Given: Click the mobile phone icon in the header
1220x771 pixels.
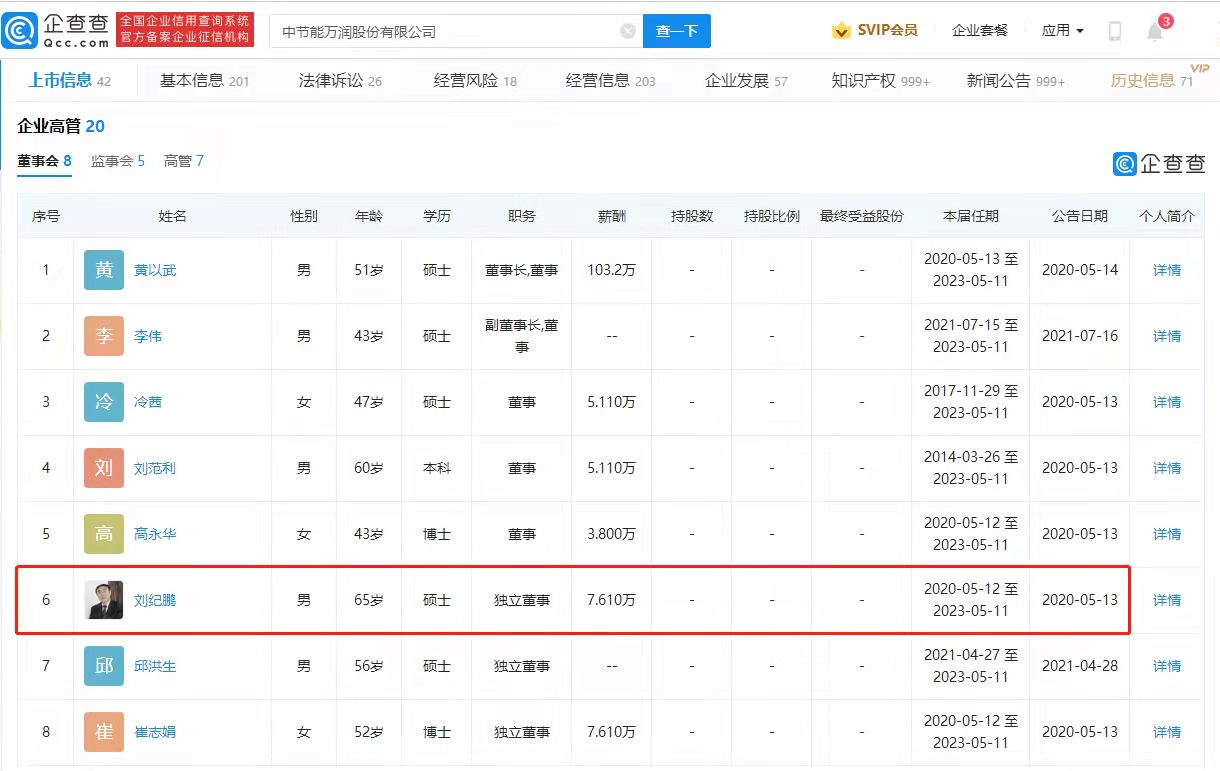Looking at the screenshot, I should pos(1115,31).
